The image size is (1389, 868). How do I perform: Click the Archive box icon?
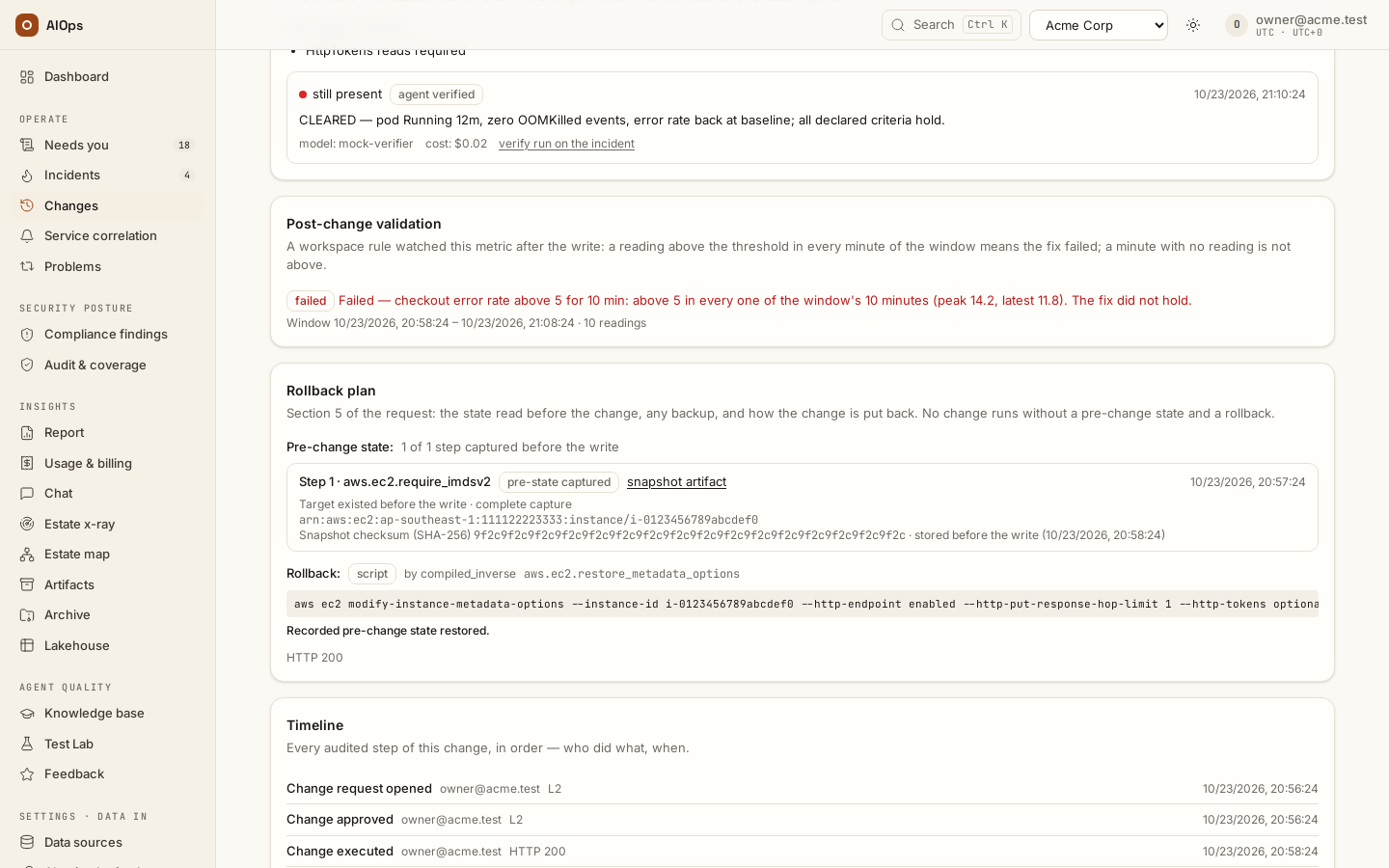coord(27,615)
